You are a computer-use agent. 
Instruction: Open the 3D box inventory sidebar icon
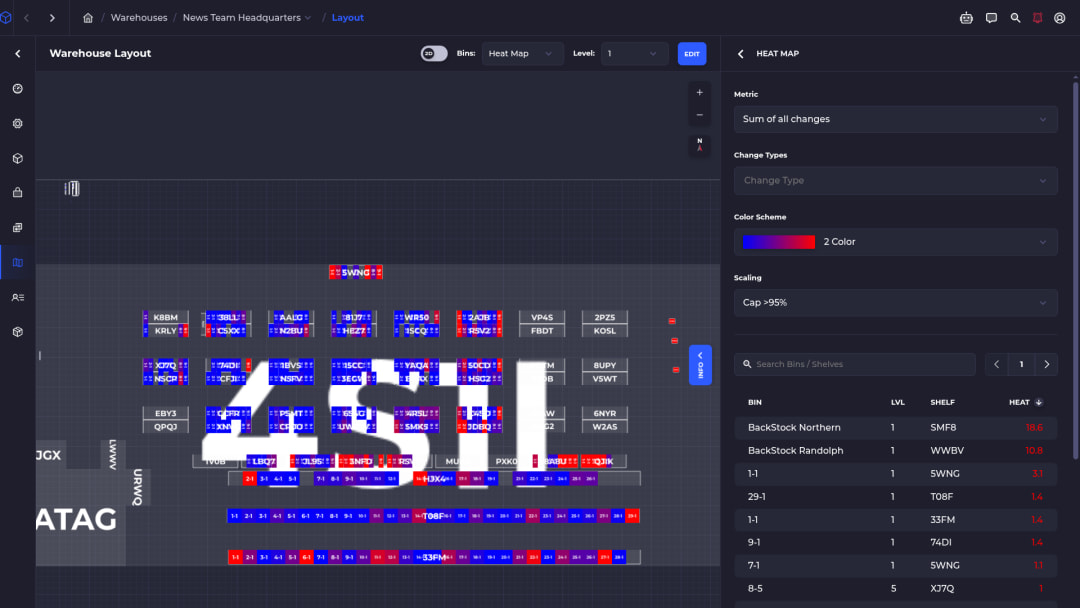click(18, 158)
